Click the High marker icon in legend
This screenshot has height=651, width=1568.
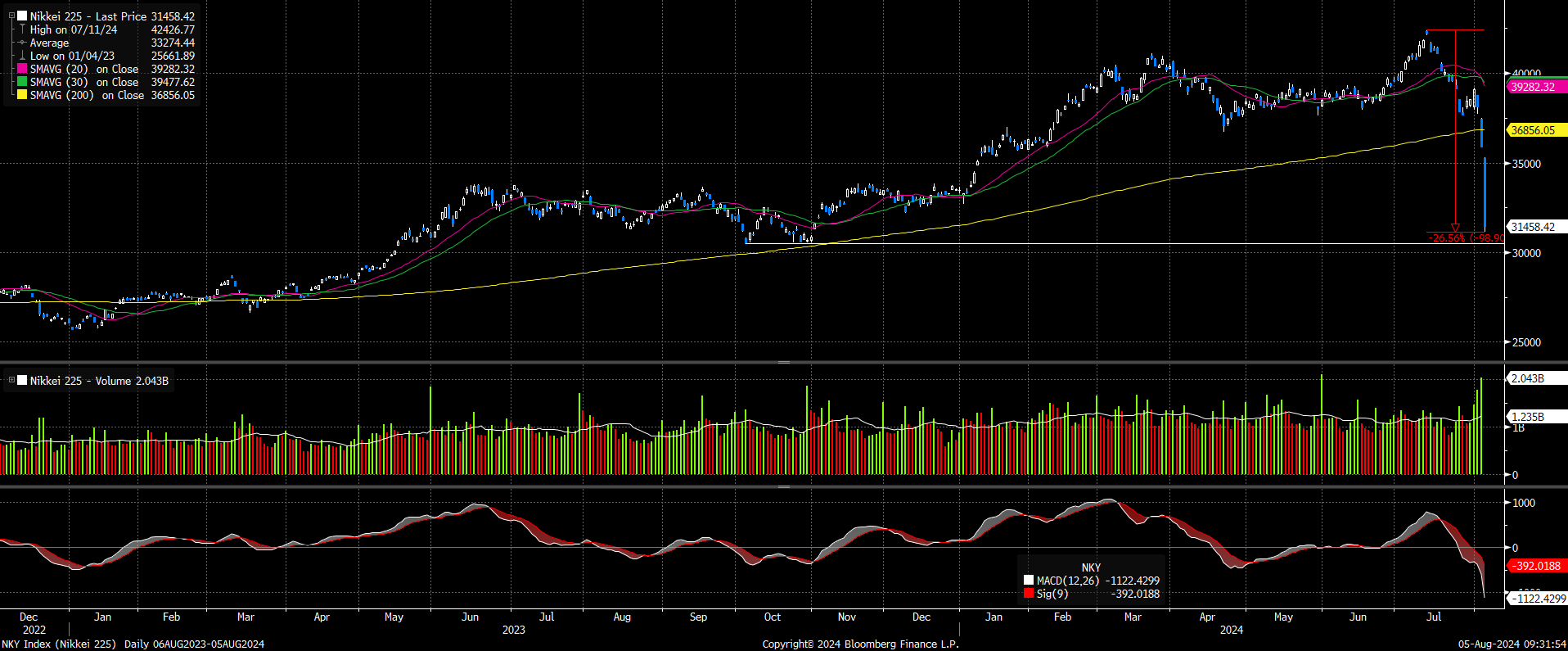(x=23, y=29)
